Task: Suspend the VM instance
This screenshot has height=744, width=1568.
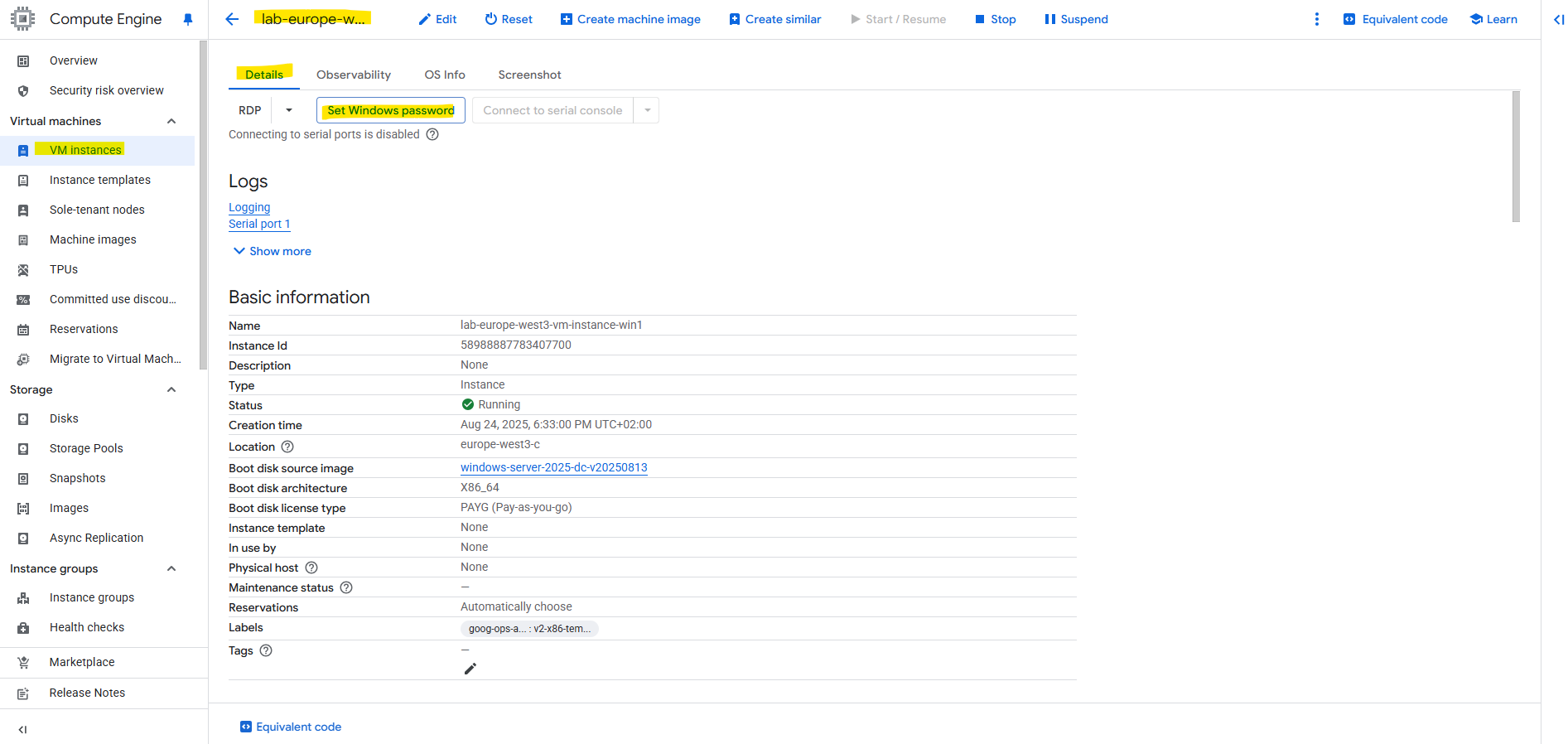Action: pyautogui.click(x=1076, y=19)
